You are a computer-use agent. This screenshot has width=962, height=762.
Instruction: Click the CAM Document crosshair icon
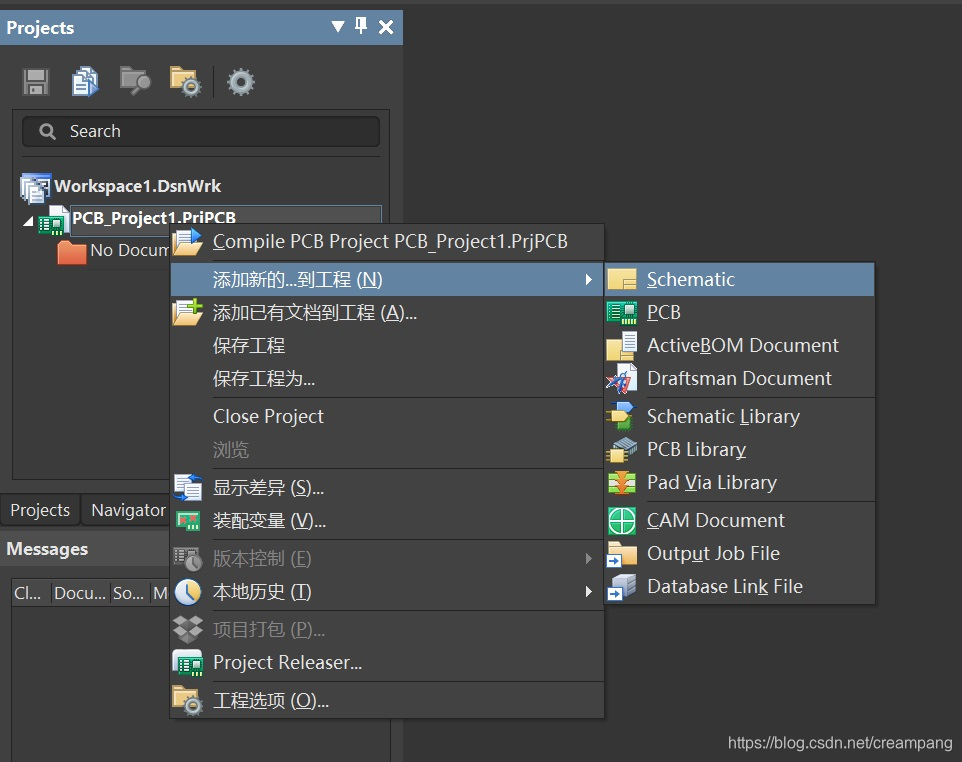pyautogui.click(x=621, y=521)
